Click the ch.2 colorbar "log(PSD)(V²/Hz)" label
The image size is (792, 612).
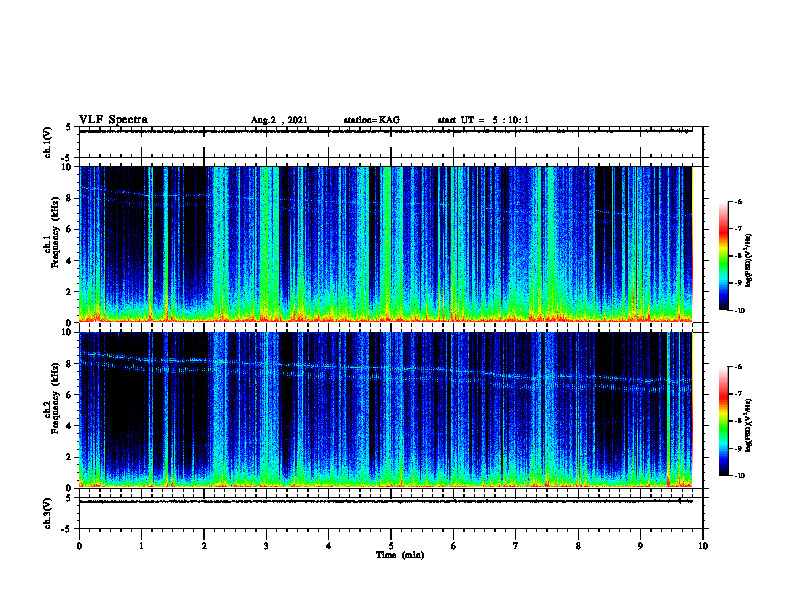pyautogui.click(x=748, y=426)
